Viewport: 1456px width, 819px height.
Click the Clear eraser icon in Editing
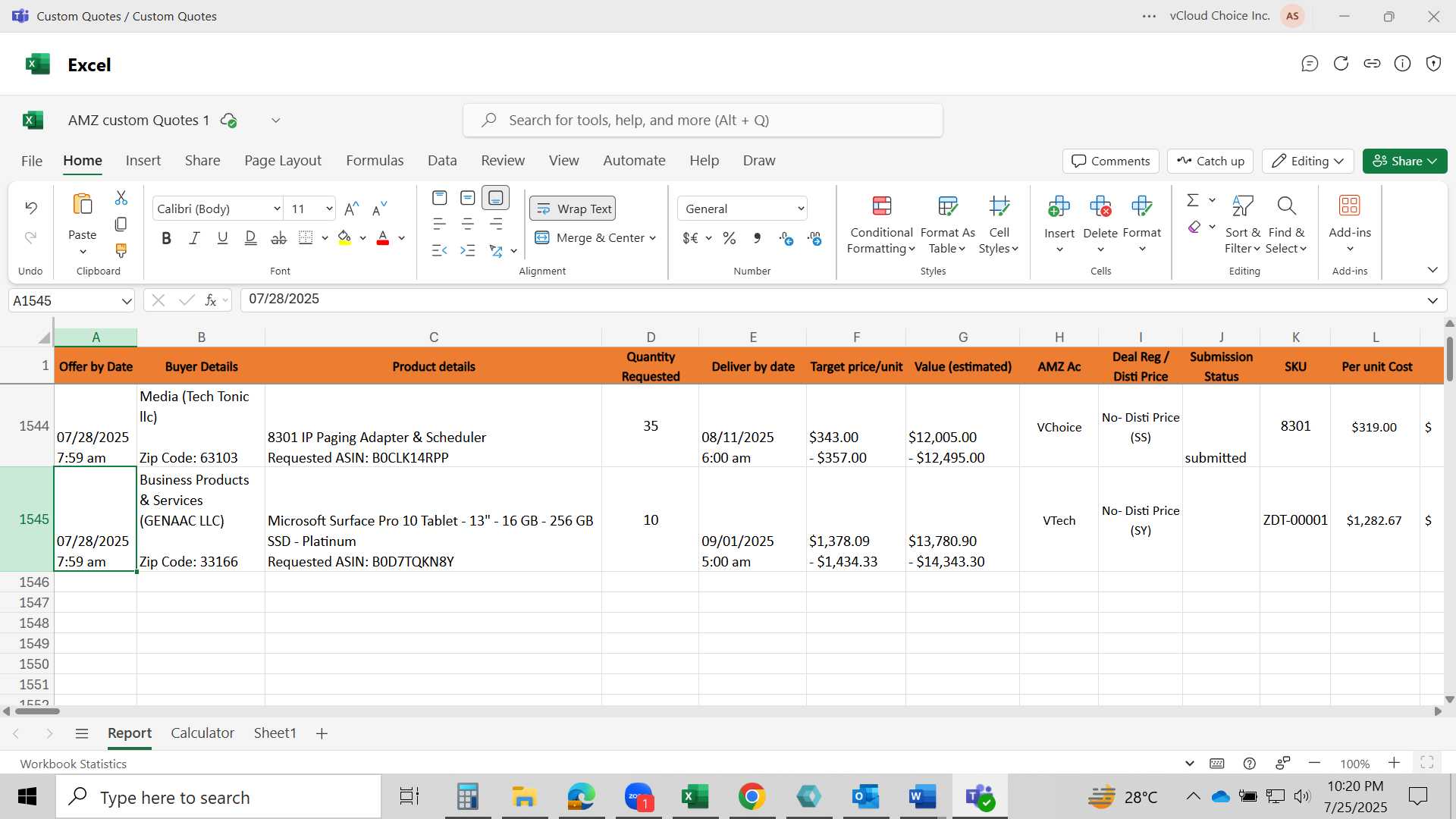tap(1194, 227)
